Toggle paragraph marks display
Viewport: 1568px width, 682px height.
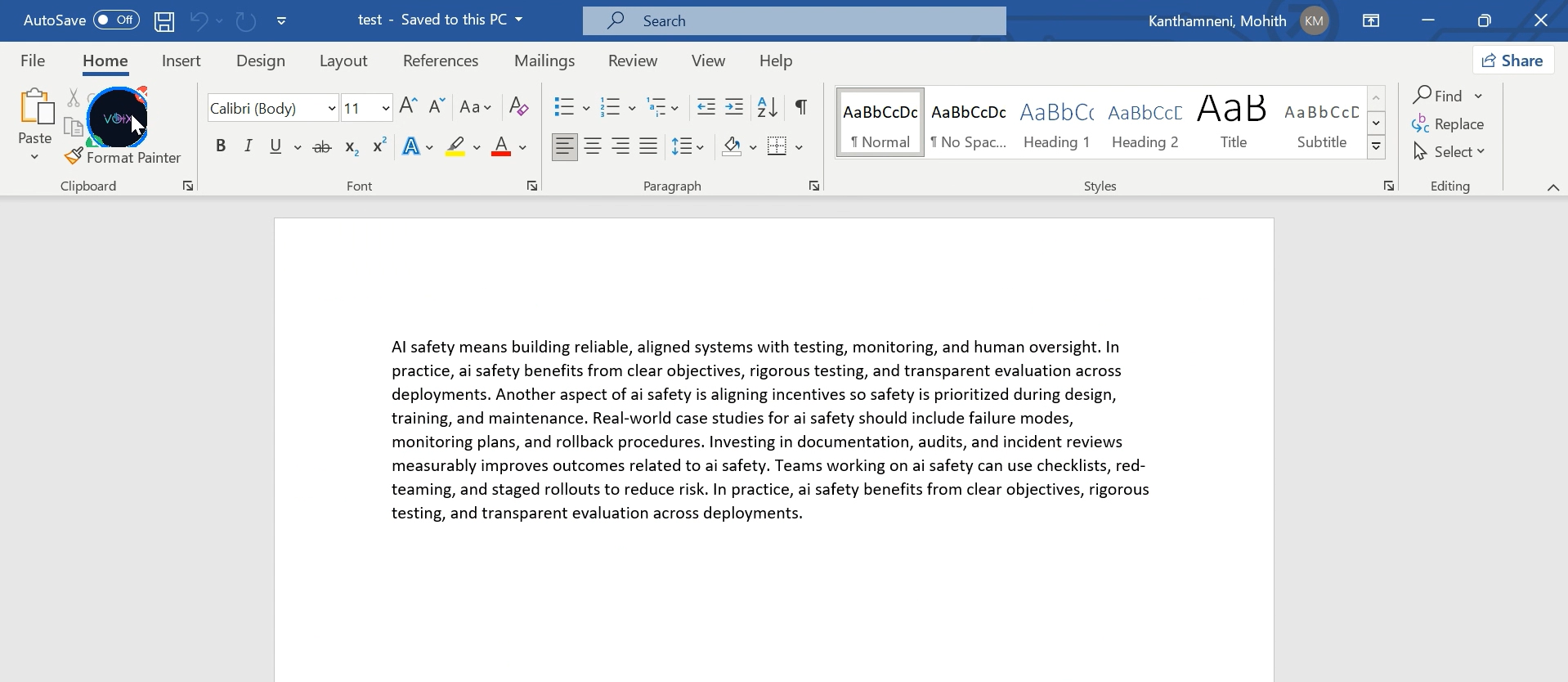[x=801, y=107]
